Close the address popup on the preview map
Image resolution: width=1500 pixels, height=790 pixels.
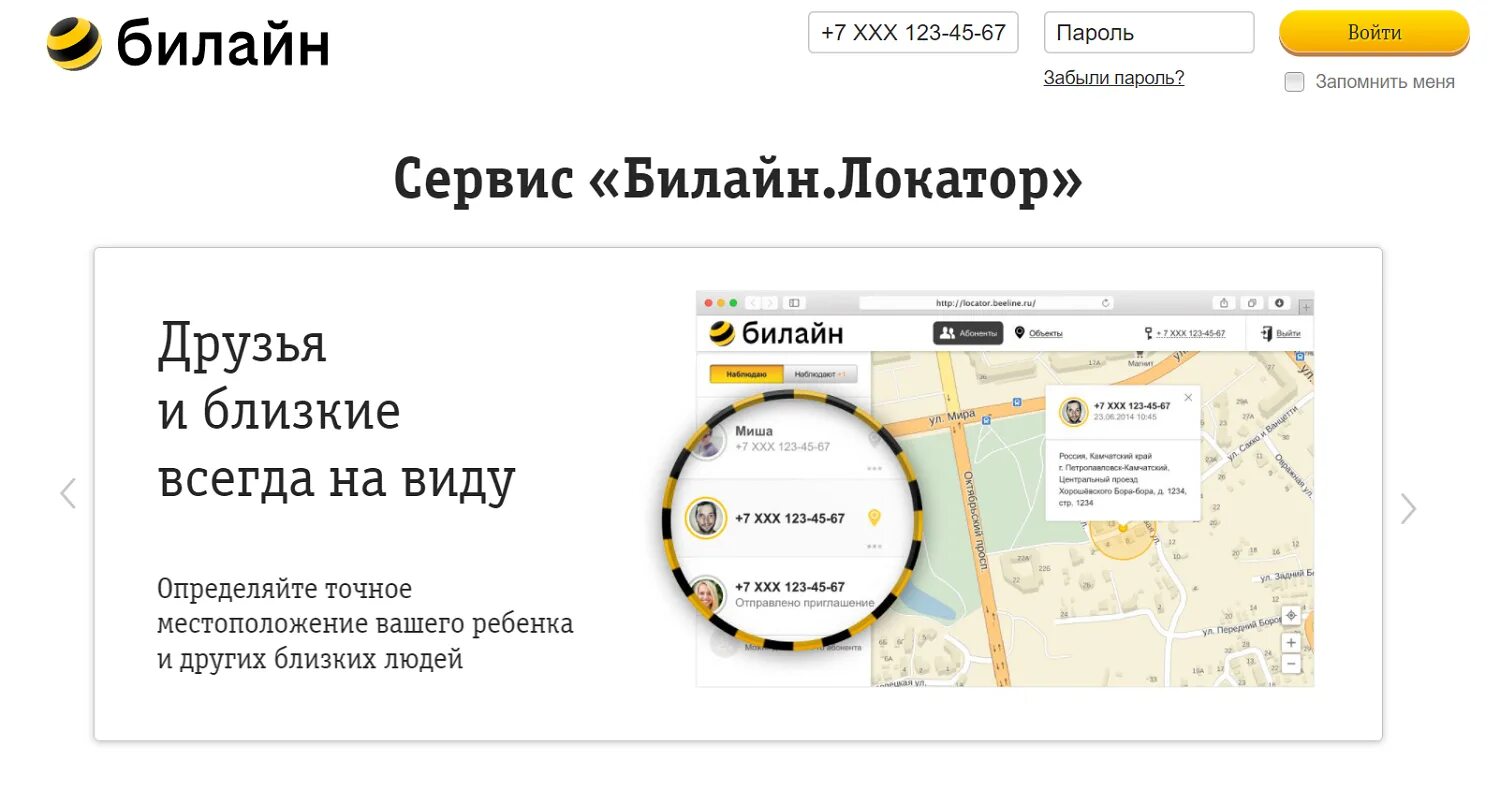1188,397
